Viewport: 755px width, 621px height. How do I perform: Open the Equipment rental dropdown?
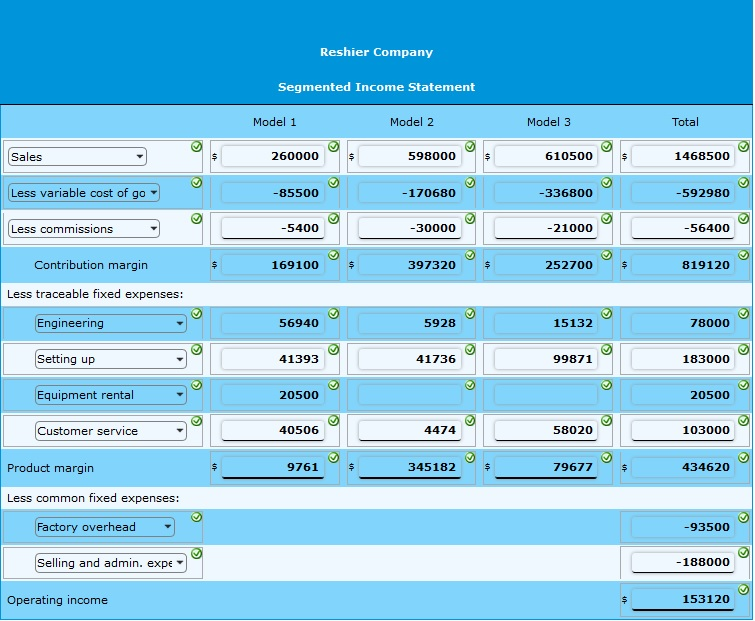(x=111, y=395)
